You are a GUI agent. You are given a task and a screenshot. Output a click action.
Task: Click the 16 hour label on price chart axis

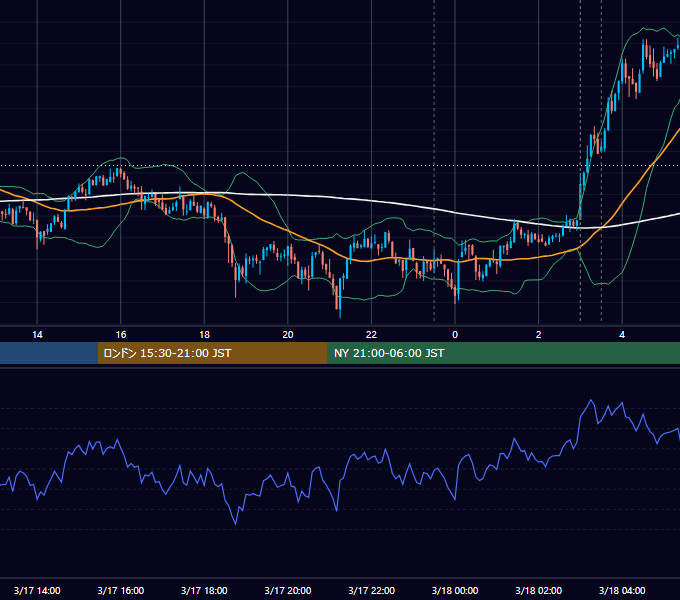(x=121, y=335)
